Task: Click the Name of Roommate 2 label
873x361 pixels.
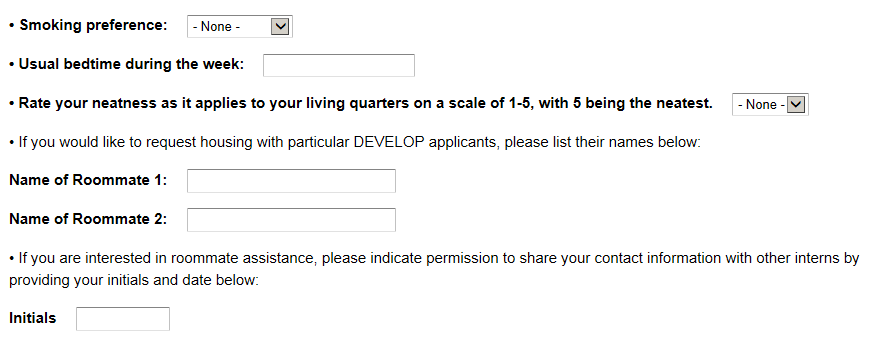Action: (x=88, y=219)
